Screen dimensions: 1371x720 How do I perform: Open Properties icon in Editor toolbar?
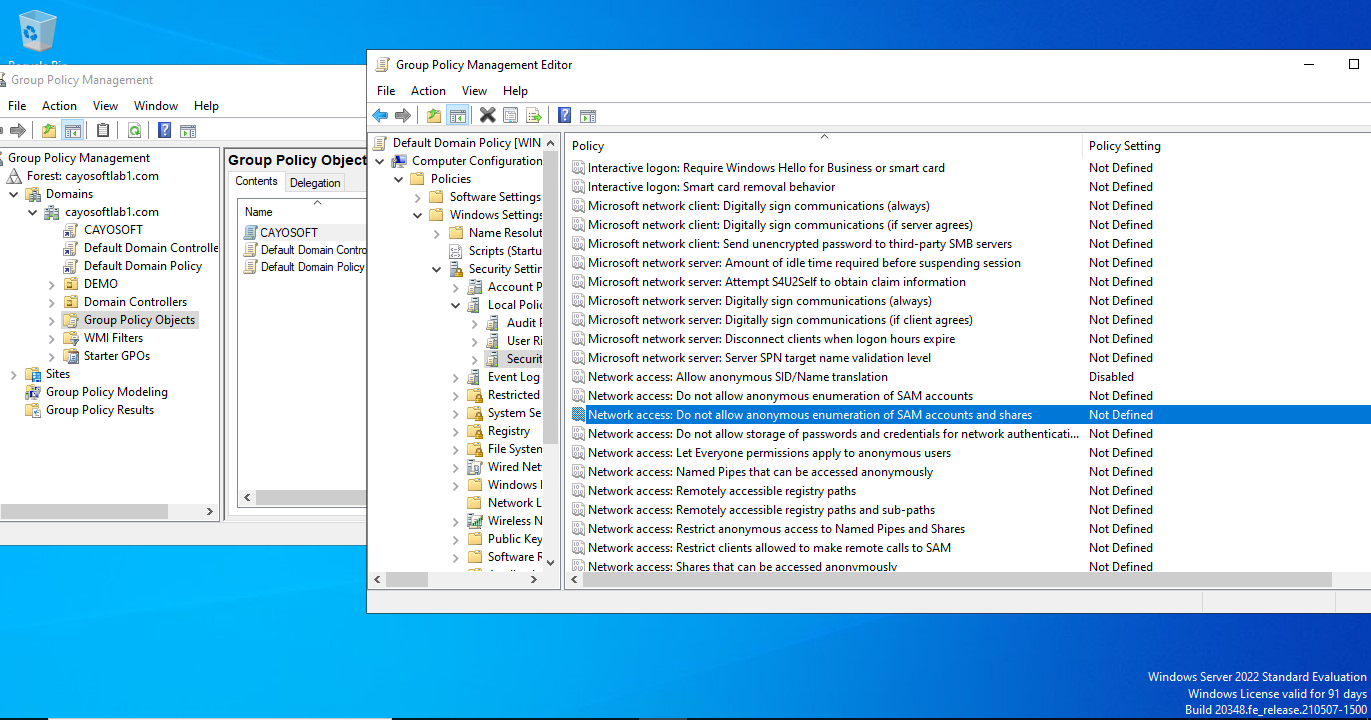tap(510, 116)
